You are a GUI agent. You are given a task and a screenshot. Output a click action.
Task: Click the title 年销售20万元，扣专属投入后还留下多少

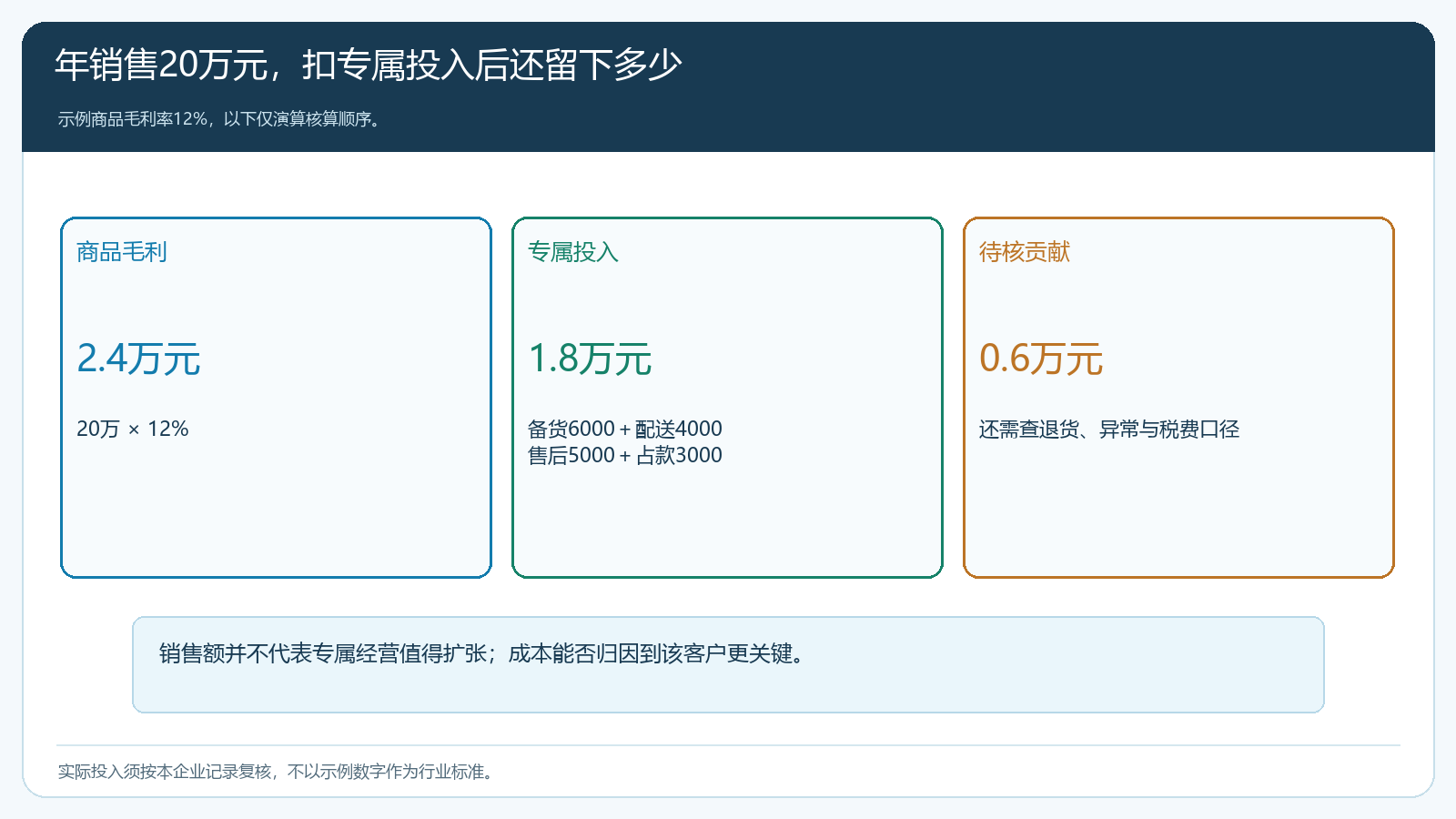tap(368, 65)
